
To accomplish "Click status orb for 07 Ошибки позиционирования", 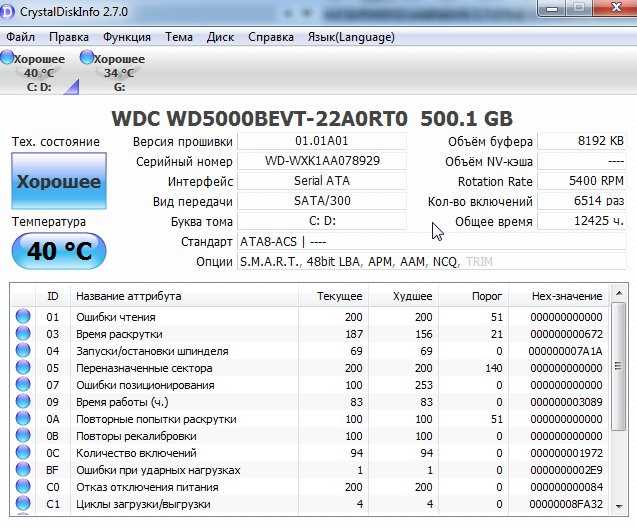I will point(23,384).
